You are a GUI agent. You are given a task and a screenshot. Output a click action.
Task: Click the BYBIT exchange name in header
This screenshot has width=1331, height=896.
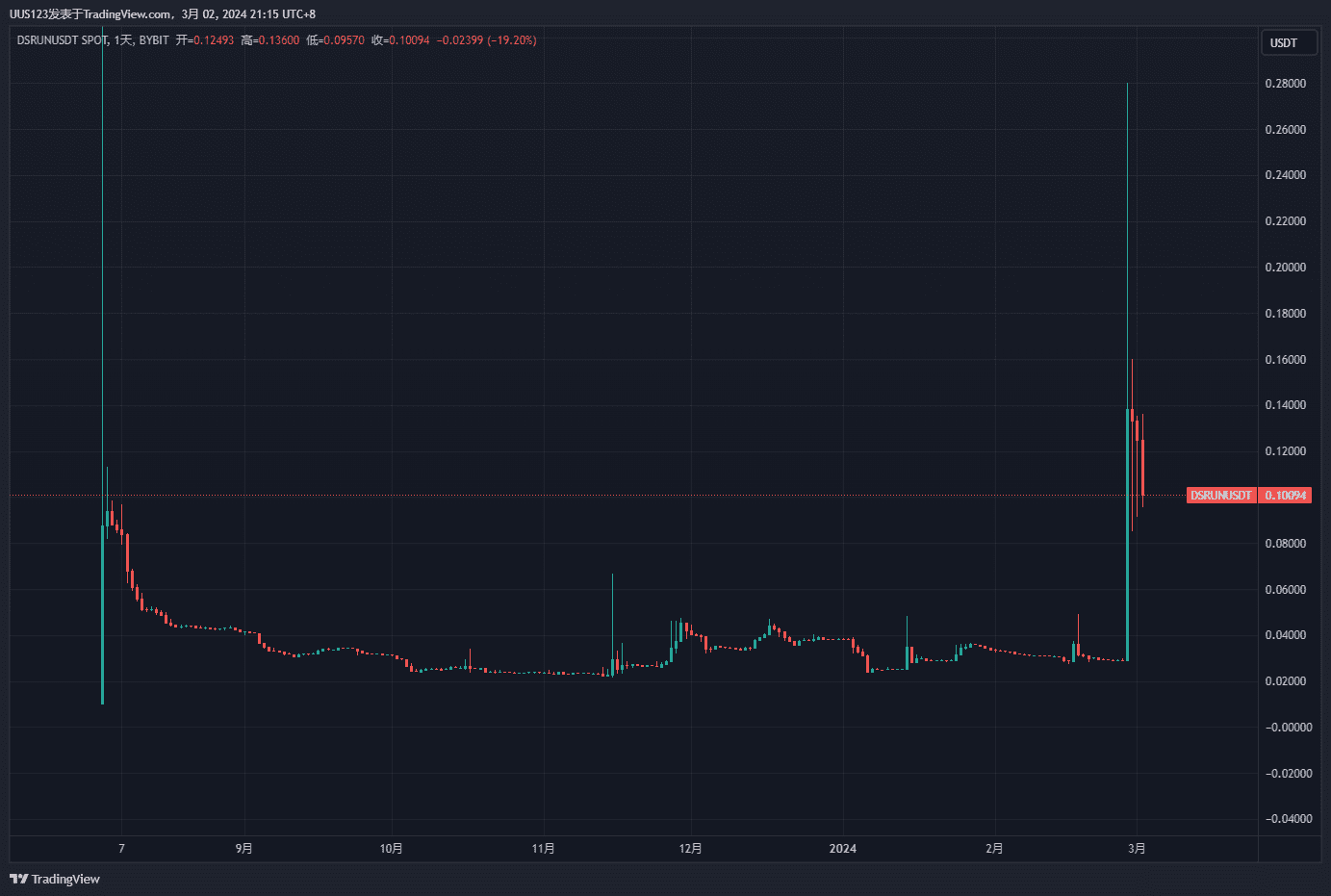point(154,40)
